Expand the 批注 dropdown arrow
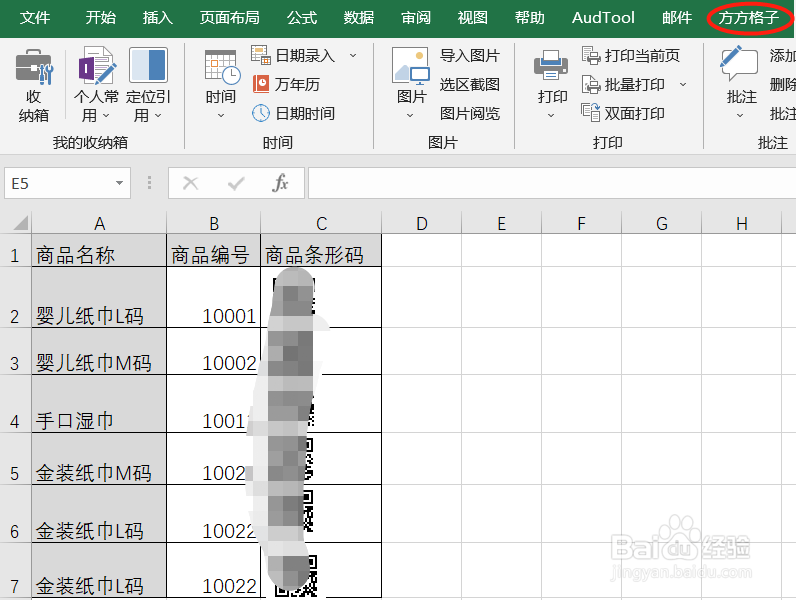The image size is (796, 600). (740, 116)
